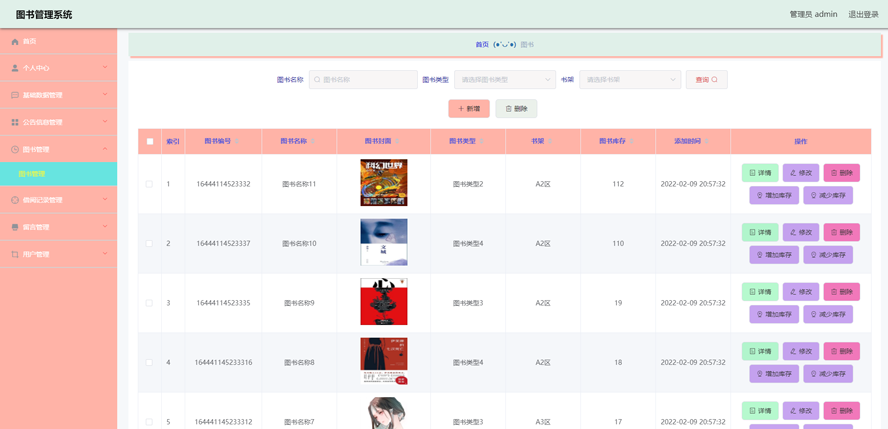
Task: Sort table by 书架 column arrows
Action: tap(550, 141)
